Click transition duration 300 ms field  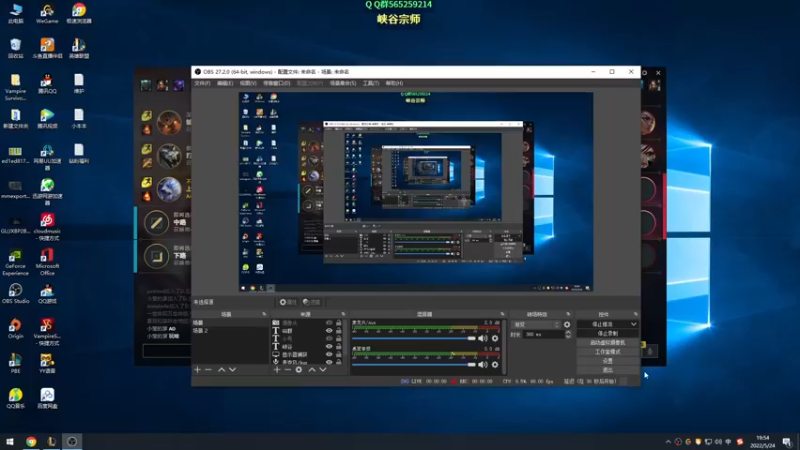(x=543, y=335)
